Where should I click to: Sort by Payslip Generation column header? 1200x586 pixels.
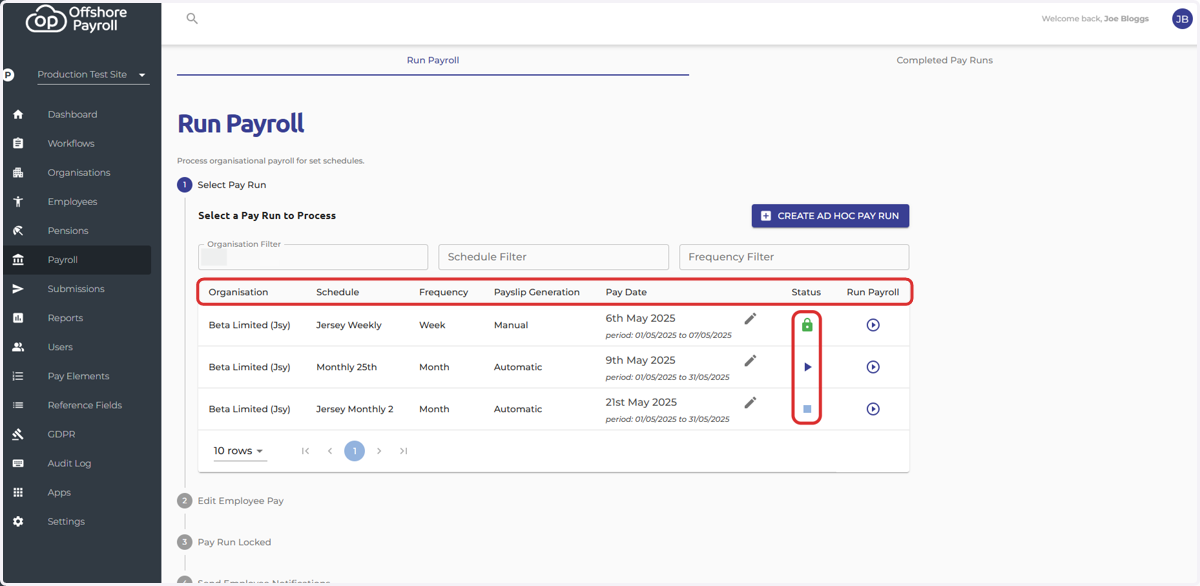[x=537, y=292]
